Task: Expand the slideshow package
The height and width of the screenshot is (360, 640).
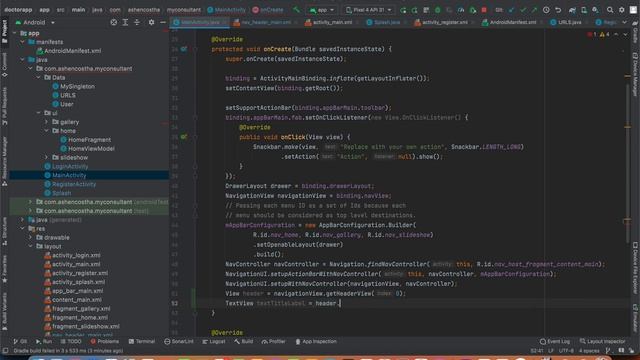Action: [x=46, y=157]
